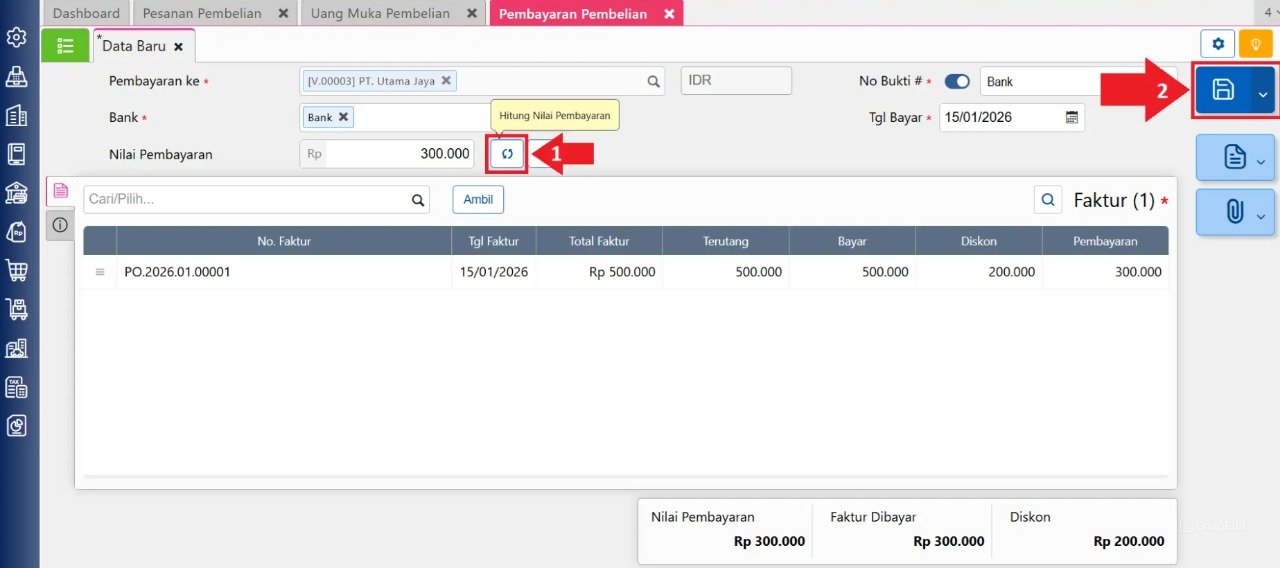
Task: Open form settings gear at top right
Action: coord(1217,44)
